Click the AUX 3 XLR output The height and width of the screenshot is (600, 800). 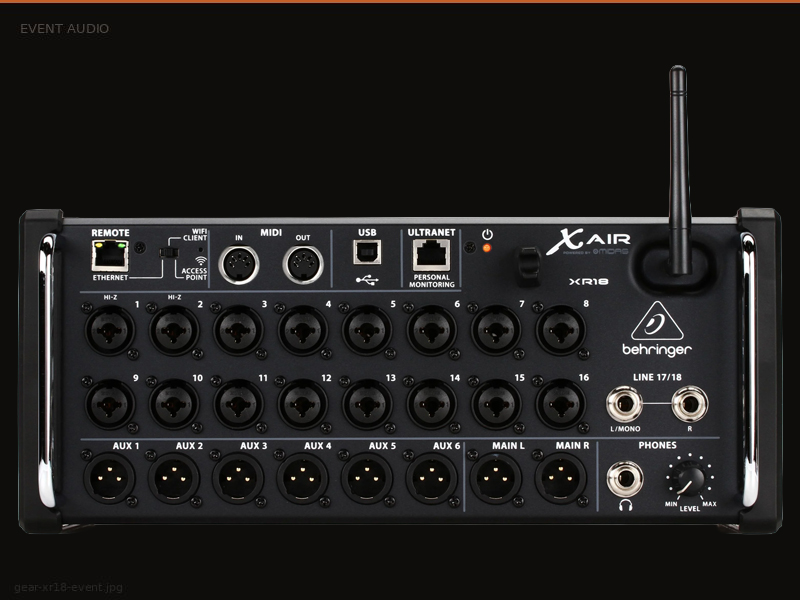(238, 479)
